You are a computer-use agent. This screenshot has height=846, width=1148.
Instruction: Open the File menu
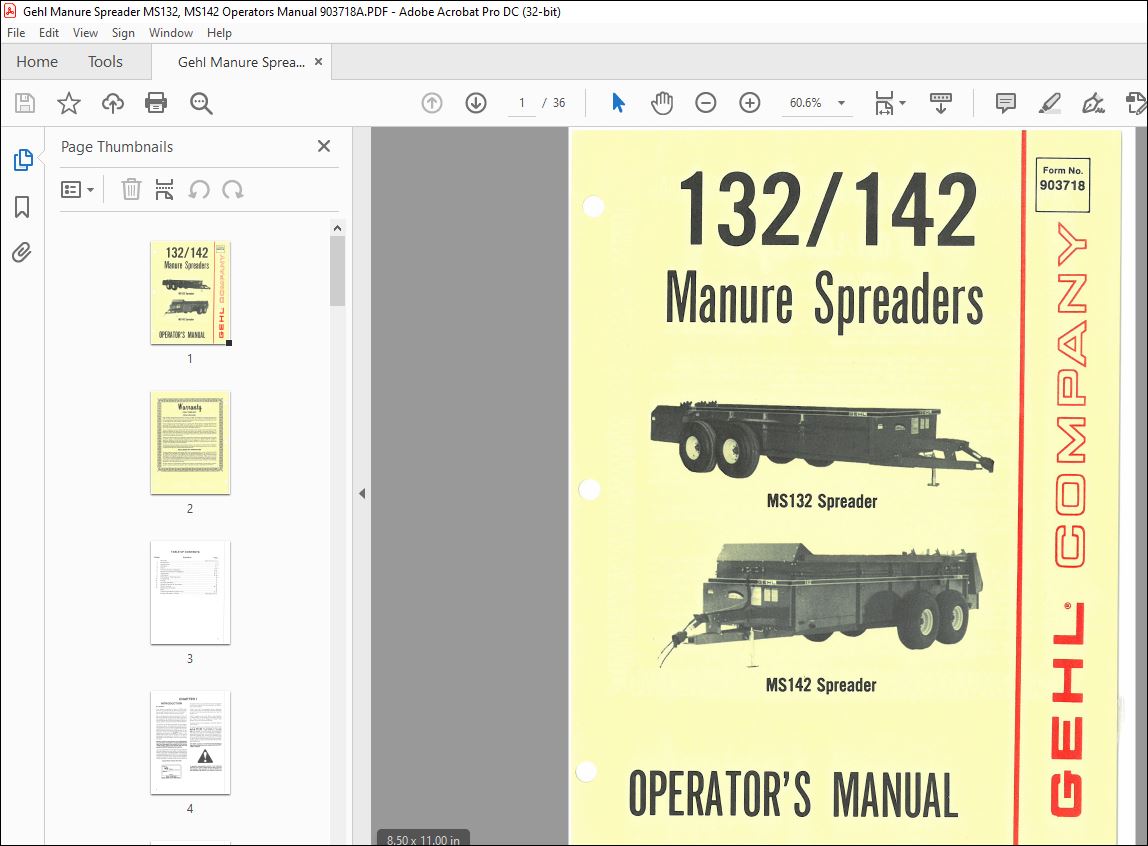click(16, 33)
